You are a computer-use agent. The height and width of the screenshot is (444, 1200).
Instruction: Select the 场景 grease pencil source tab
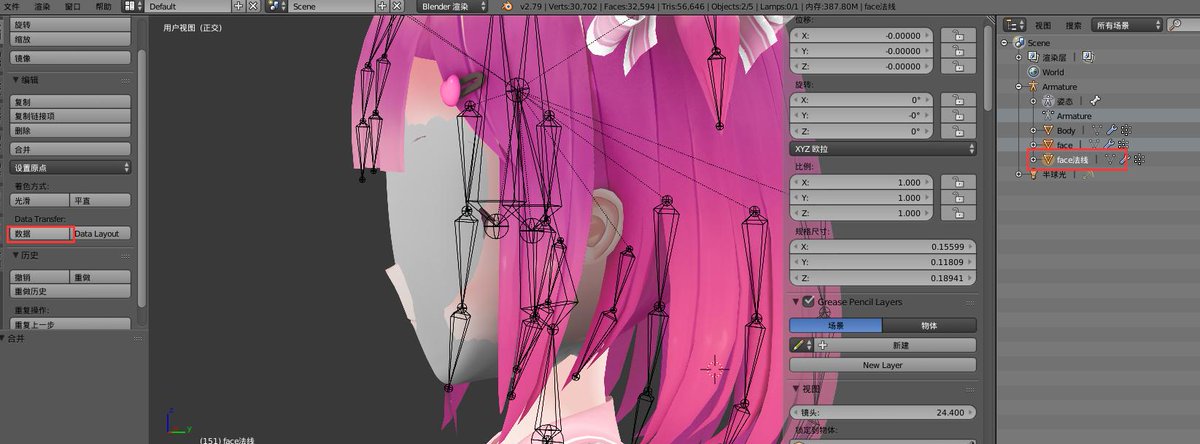coord(836,326)
